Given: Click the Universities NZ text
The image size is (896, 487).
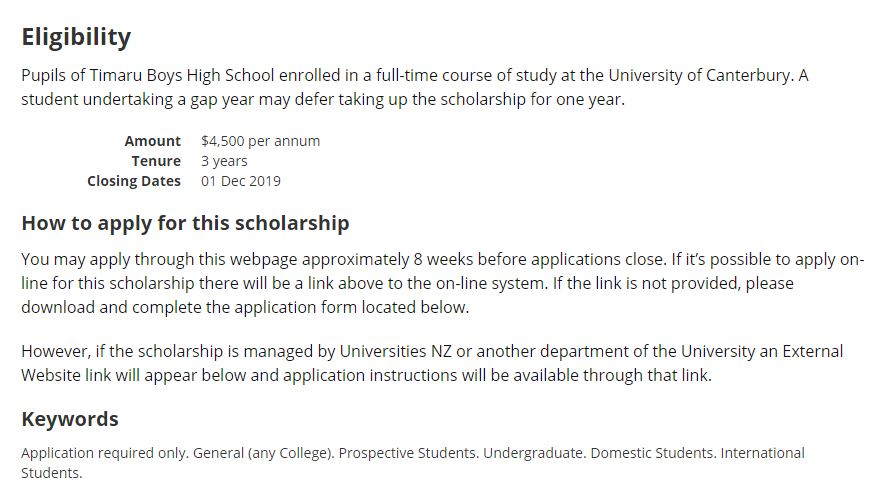Looking at the screenshot, I should point(395,351).
